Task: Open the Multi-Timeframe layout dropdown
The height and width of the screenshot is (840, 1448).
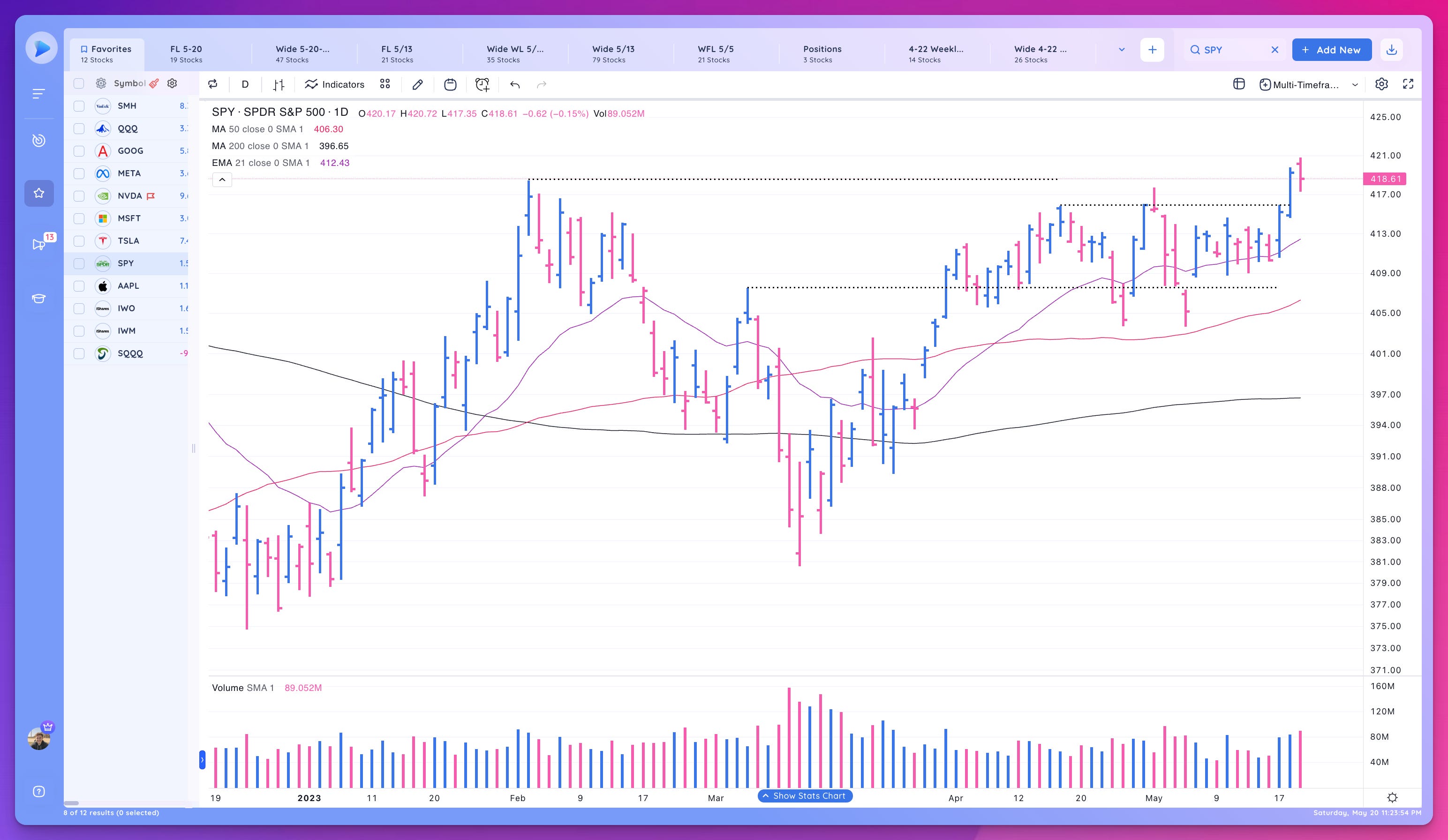Action: [1309, 84]
